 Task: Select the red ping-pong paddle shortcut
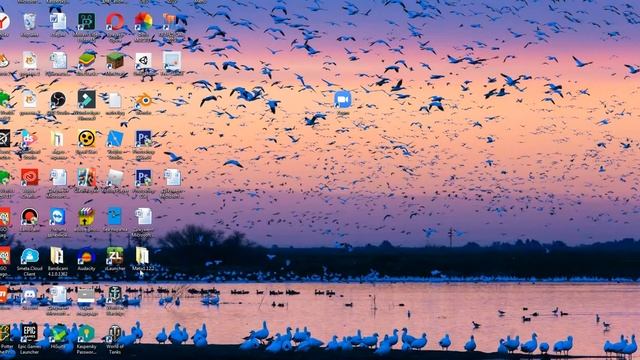coord(29,217)
